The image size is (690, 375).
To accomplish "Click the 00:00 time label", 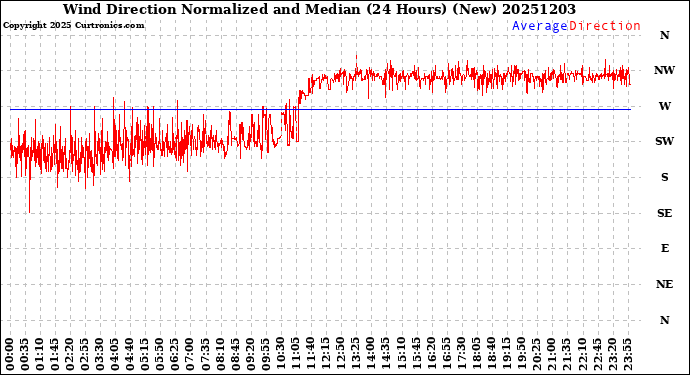I will click(x=10, y=354).
